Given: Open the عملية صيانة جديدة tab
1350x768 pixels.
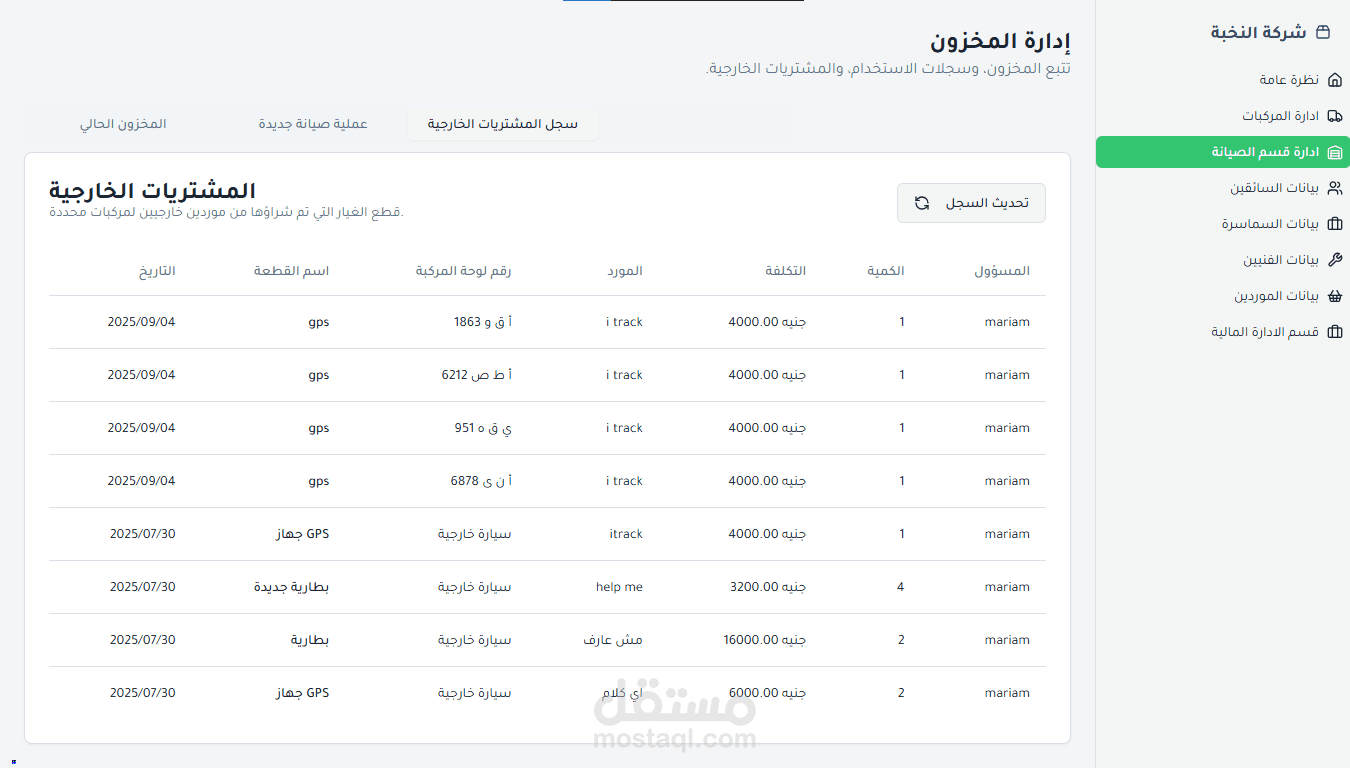Looking at the screenshot, I should pos(313,124).
